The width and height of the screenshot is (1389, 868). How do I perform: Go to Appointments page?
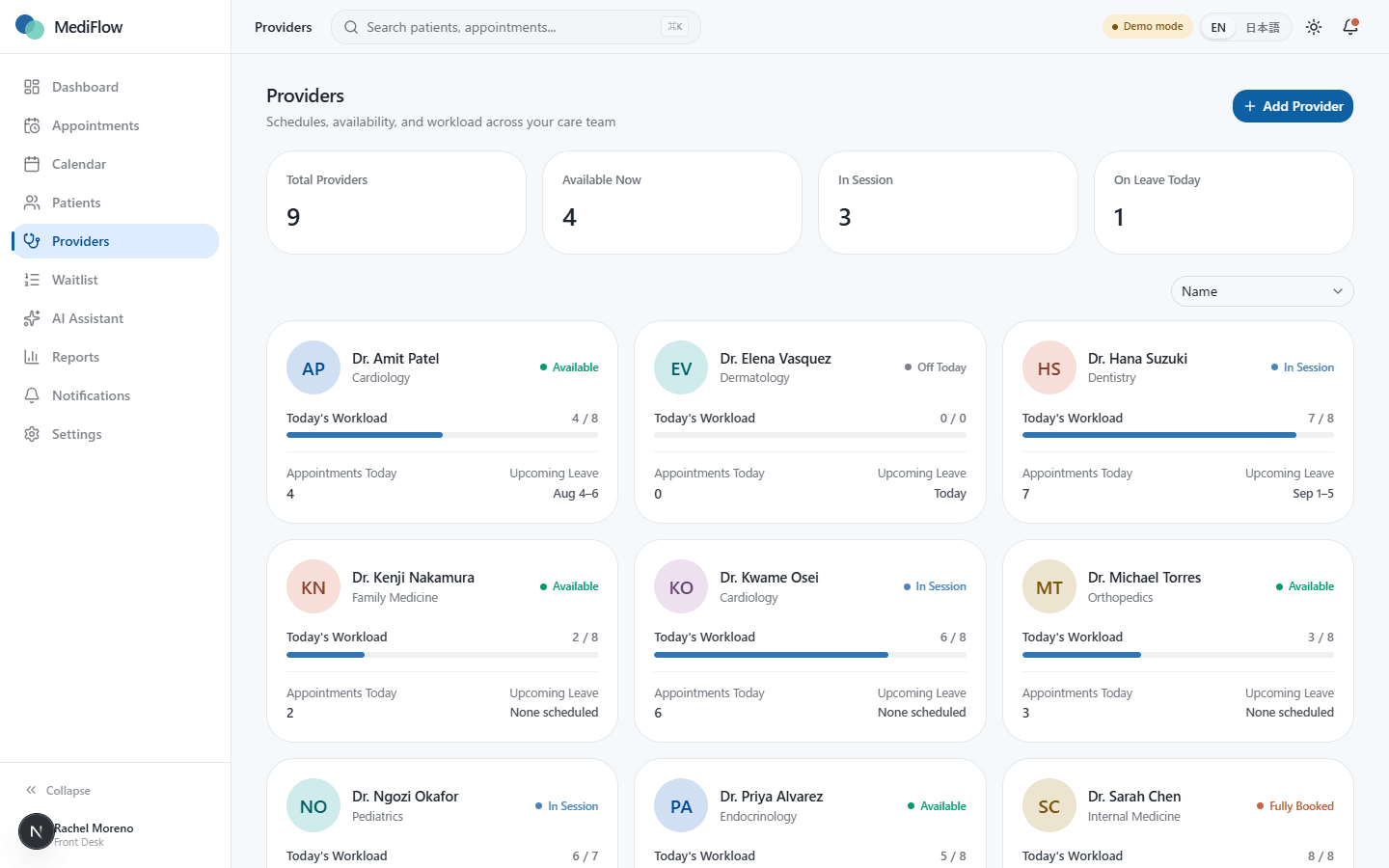(x=116, y=125)
